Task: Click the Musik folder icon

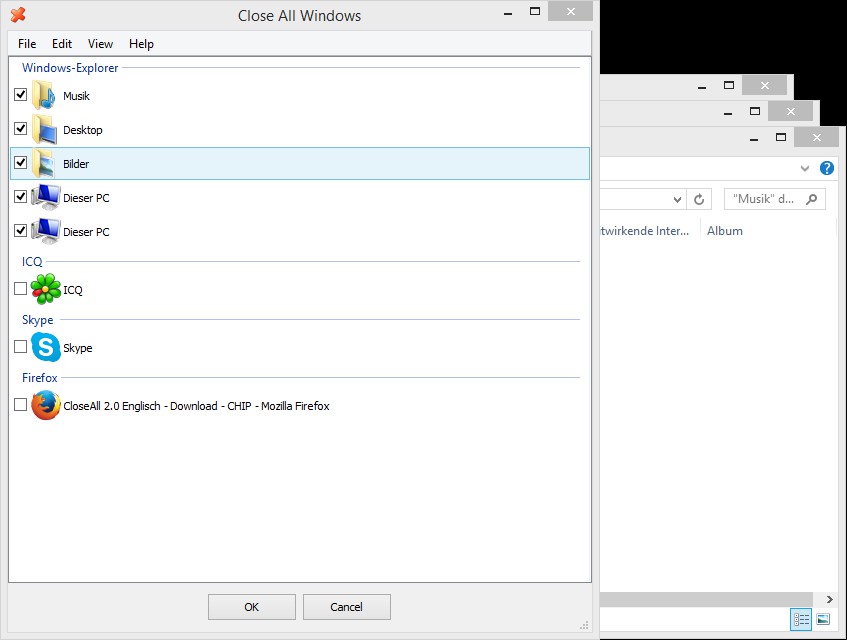Action: [44, 96]
